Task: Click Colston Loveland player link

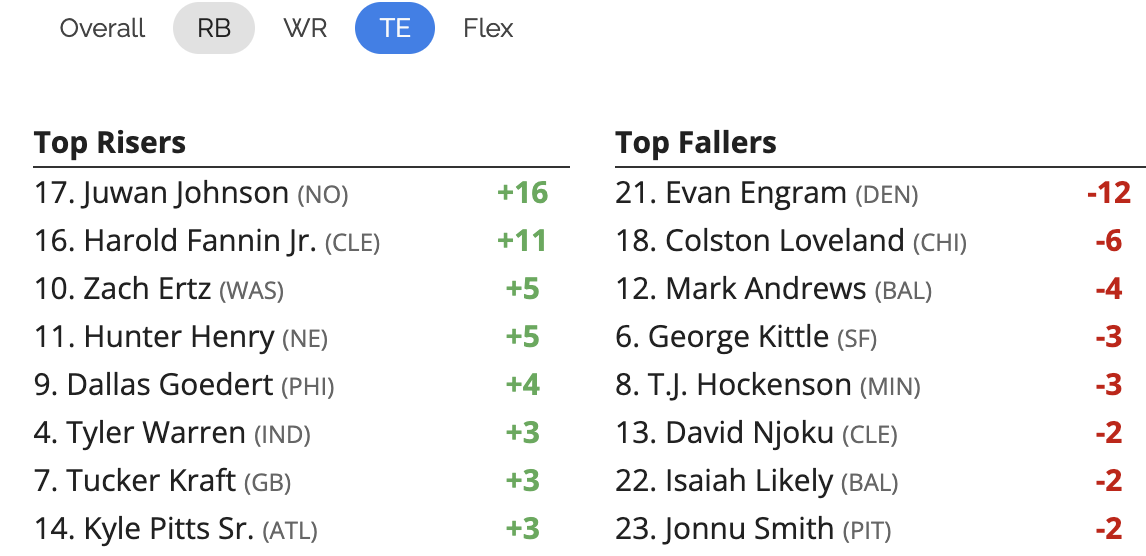Action: tap(785, 241)
